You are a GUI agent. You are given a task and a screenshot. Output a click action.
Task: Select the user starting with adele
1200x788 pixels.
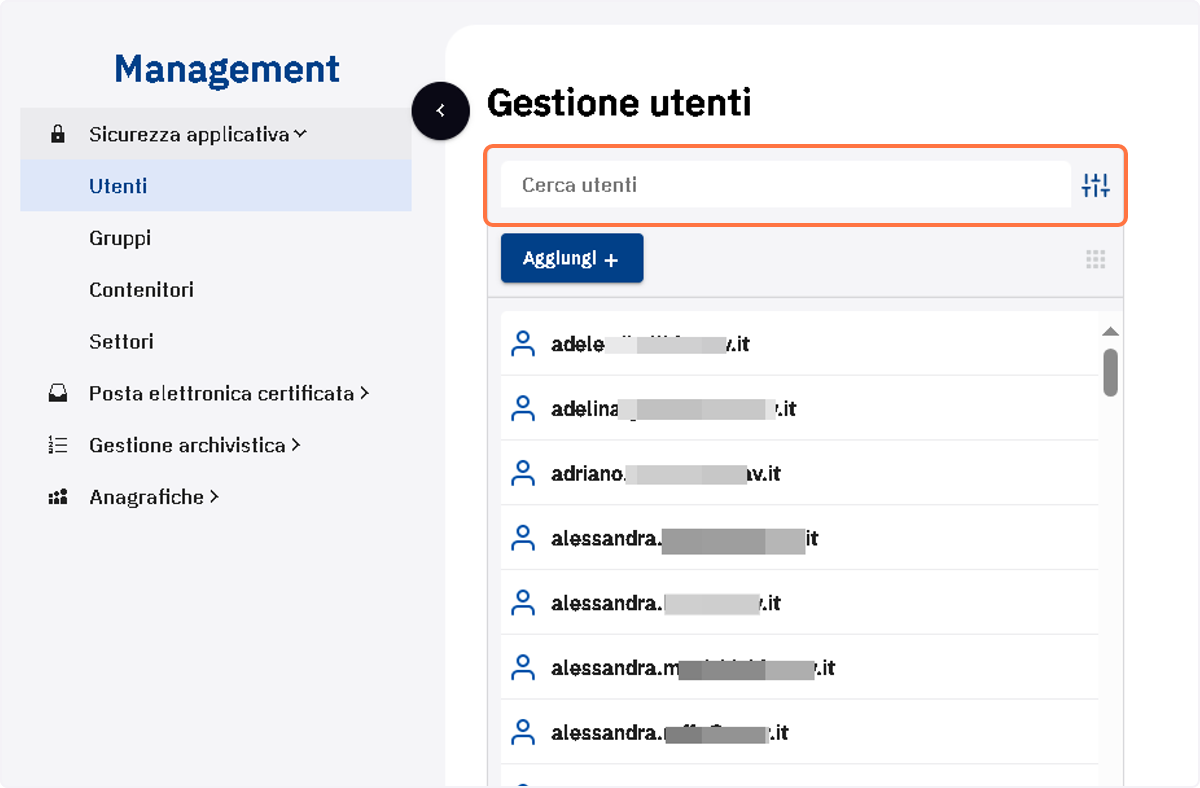click(799, 344)
